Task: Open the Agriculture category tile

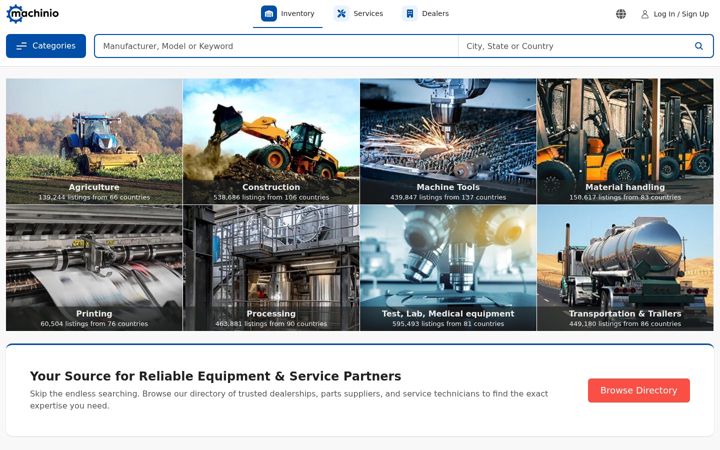Action: click(x=94, y=141)
